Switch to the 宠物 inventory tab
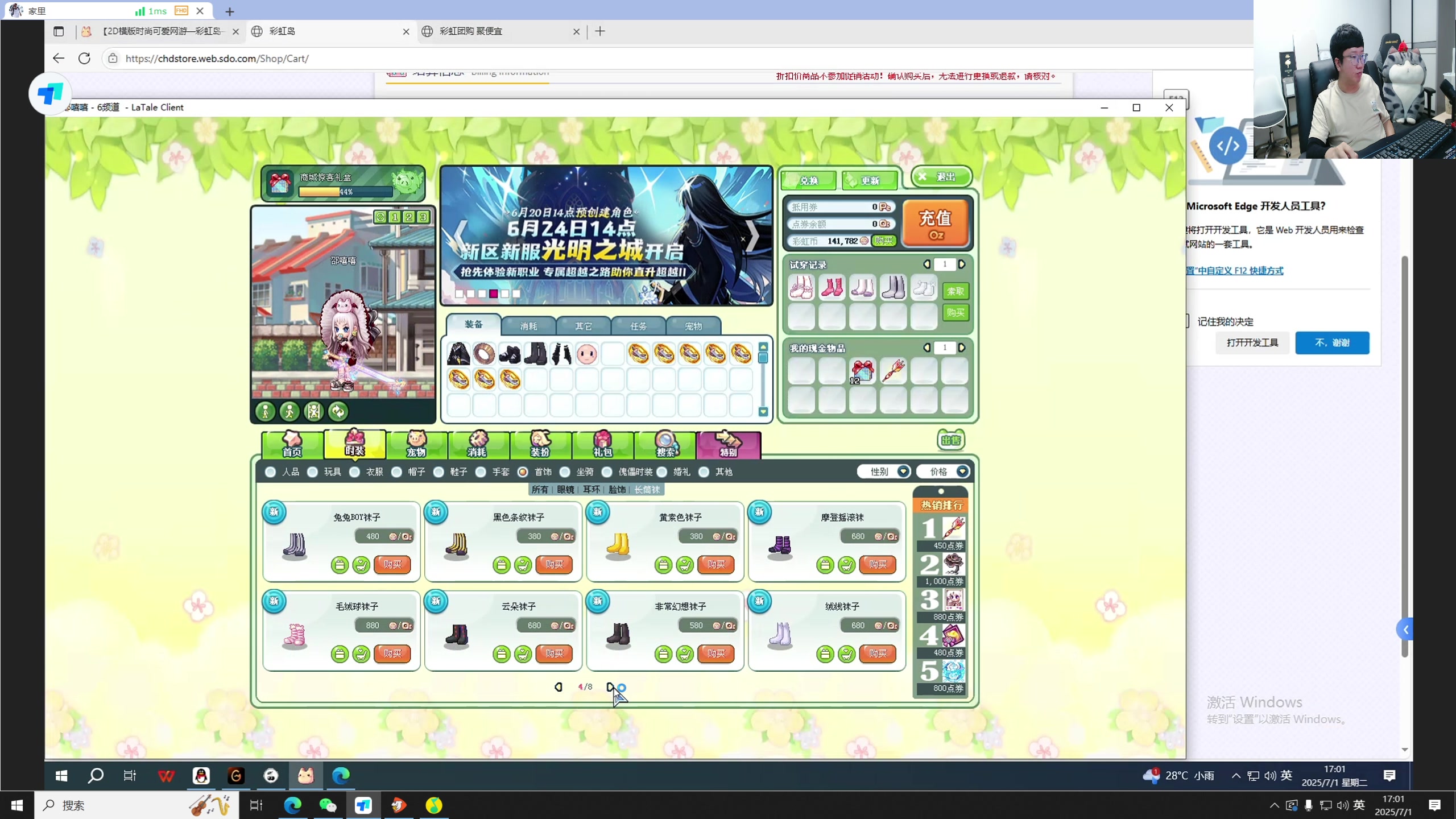 pyautogui.click(x=693, y=326)
